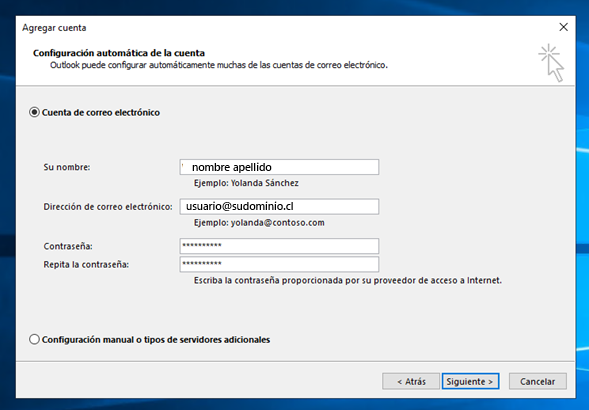Click the 'Contraseña:' label

(68, 246)
